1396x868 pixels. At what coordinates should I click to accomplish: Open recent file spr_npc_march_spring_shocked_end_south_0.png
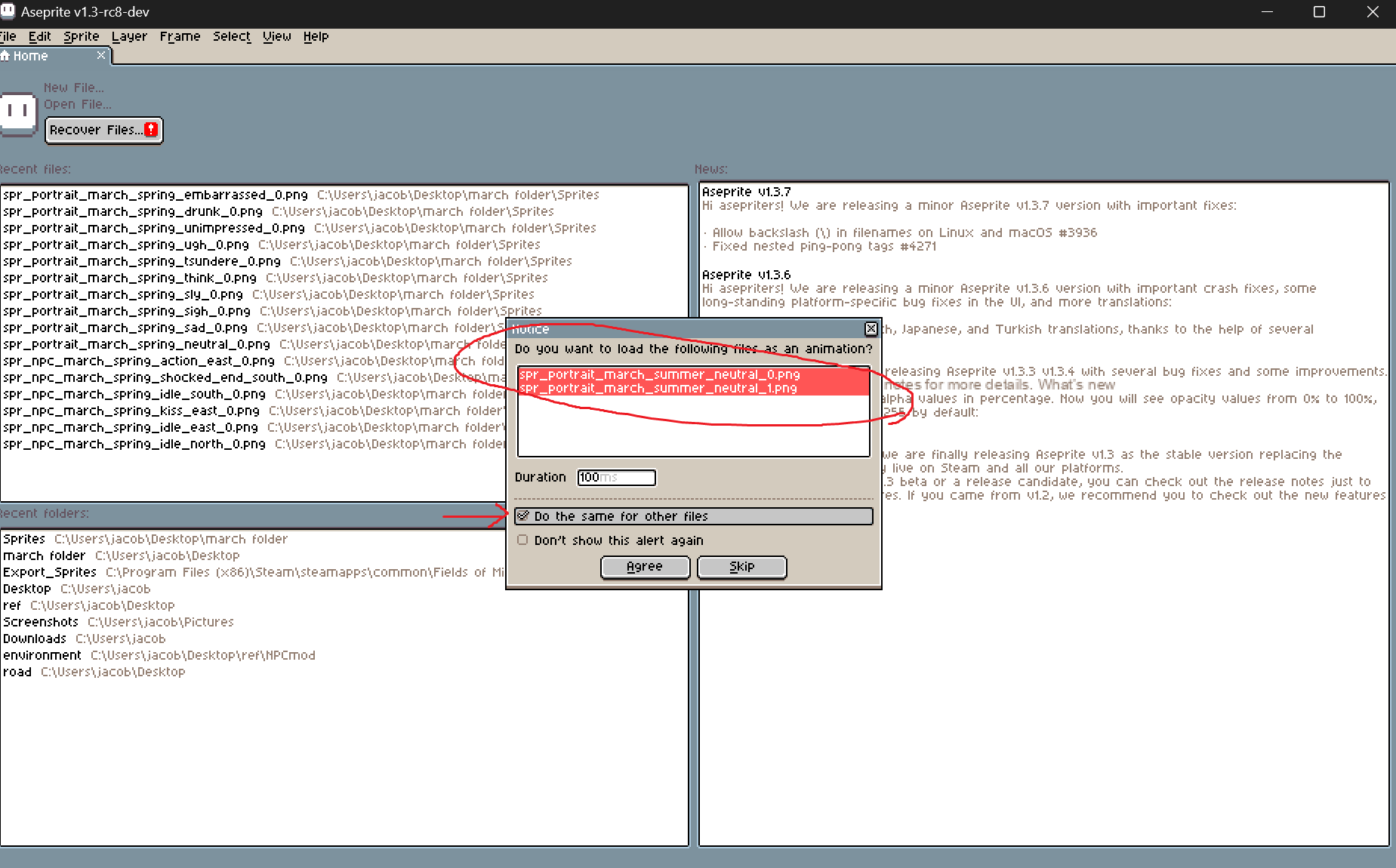[x=254, y=377]
